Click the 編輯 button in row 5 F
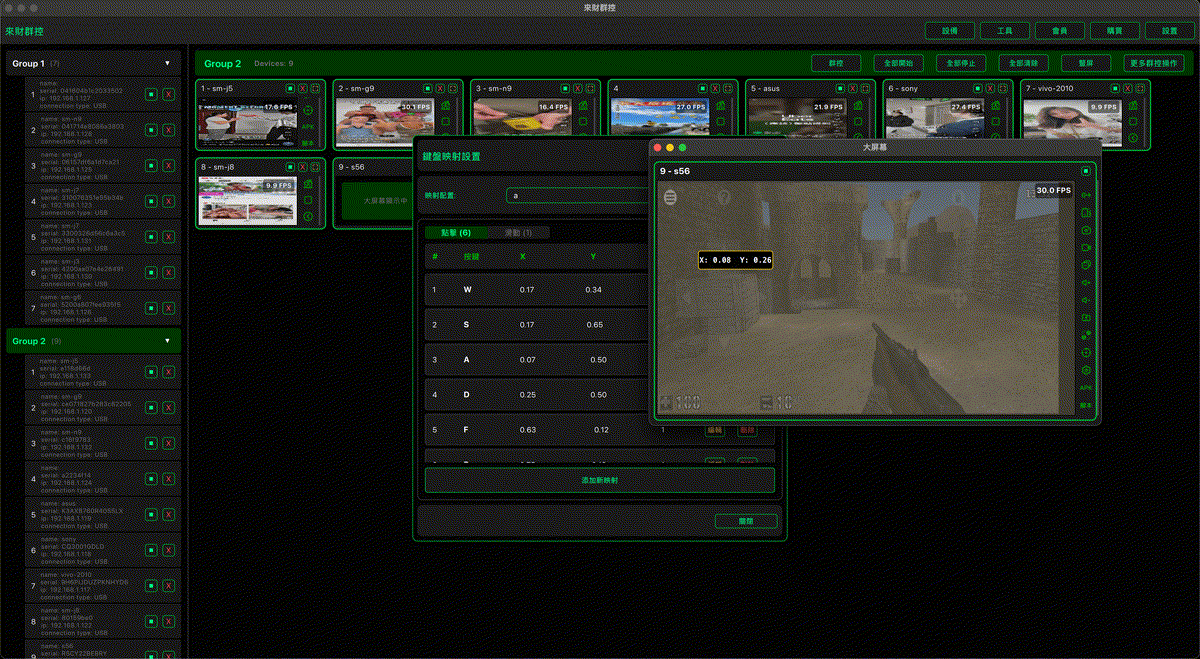 pos(715,429)
